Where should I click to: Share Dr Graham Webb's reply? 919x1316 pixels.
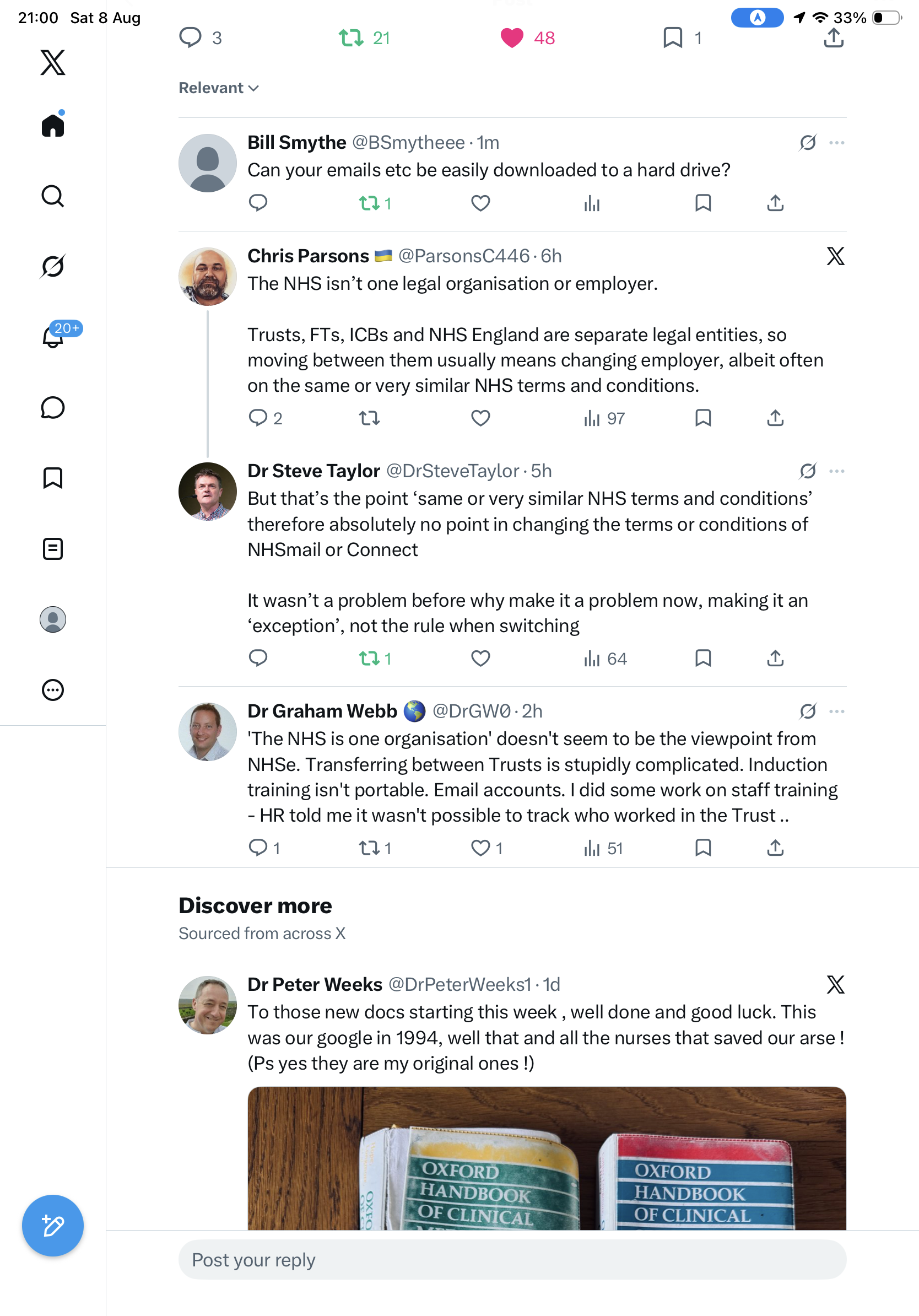point(775,847)
